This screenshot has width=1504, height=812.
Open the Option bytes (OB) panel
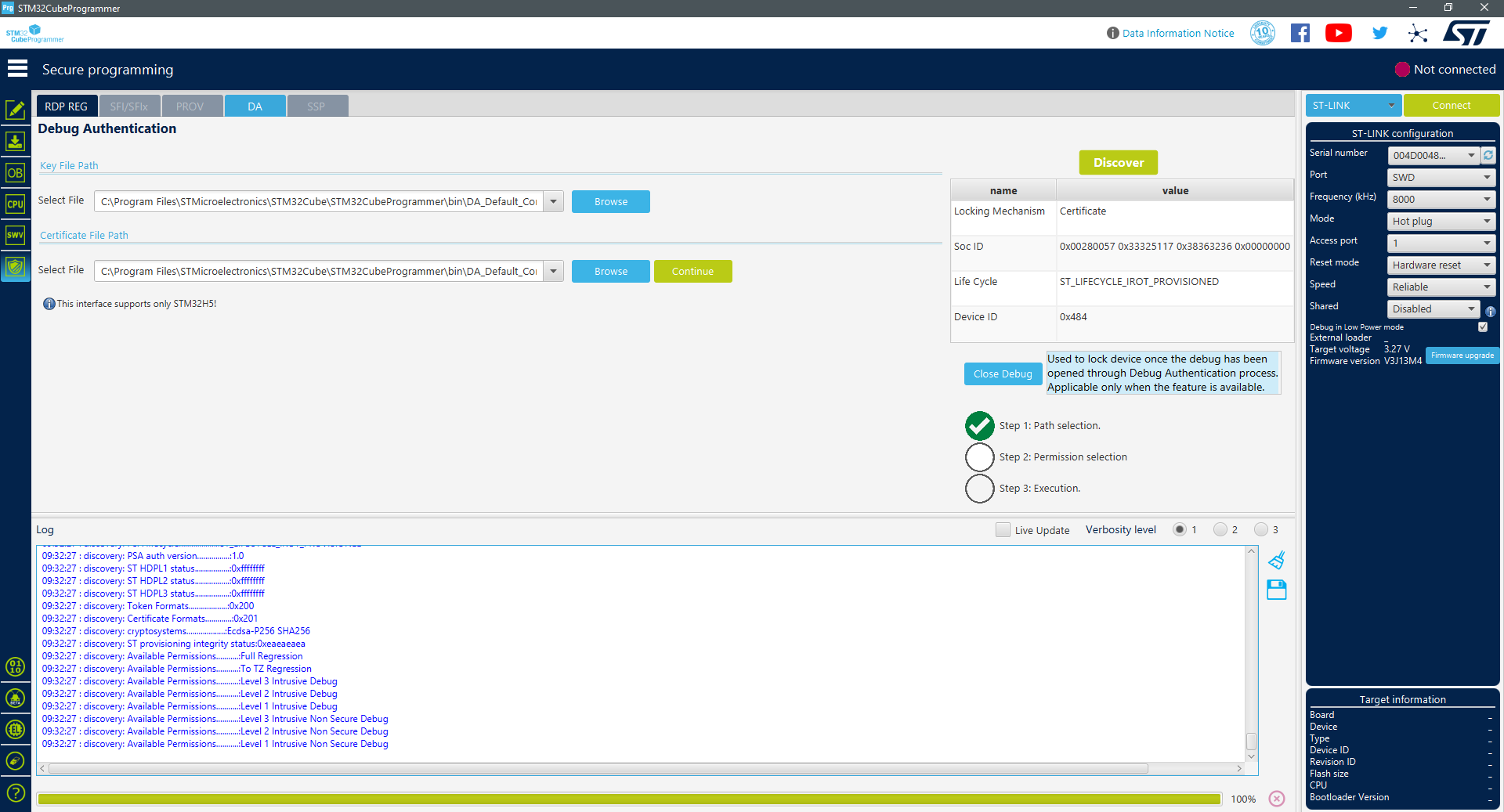click(x=16, y=172)
